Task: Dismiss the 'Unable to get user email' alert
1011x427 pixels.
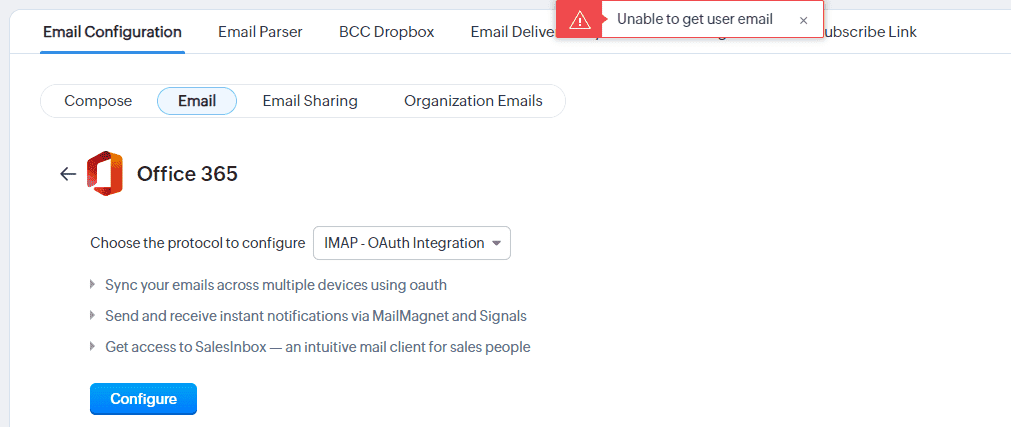Action: (803, 20)
